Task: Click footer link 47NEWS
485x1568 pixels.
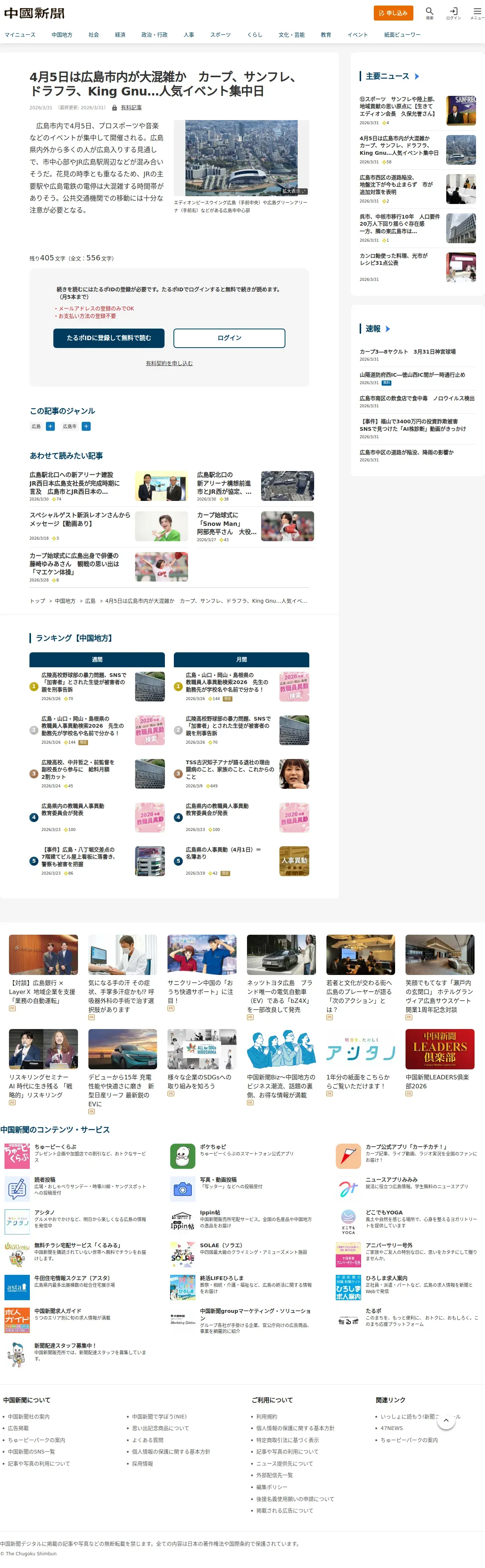Action: (391, 1428)
